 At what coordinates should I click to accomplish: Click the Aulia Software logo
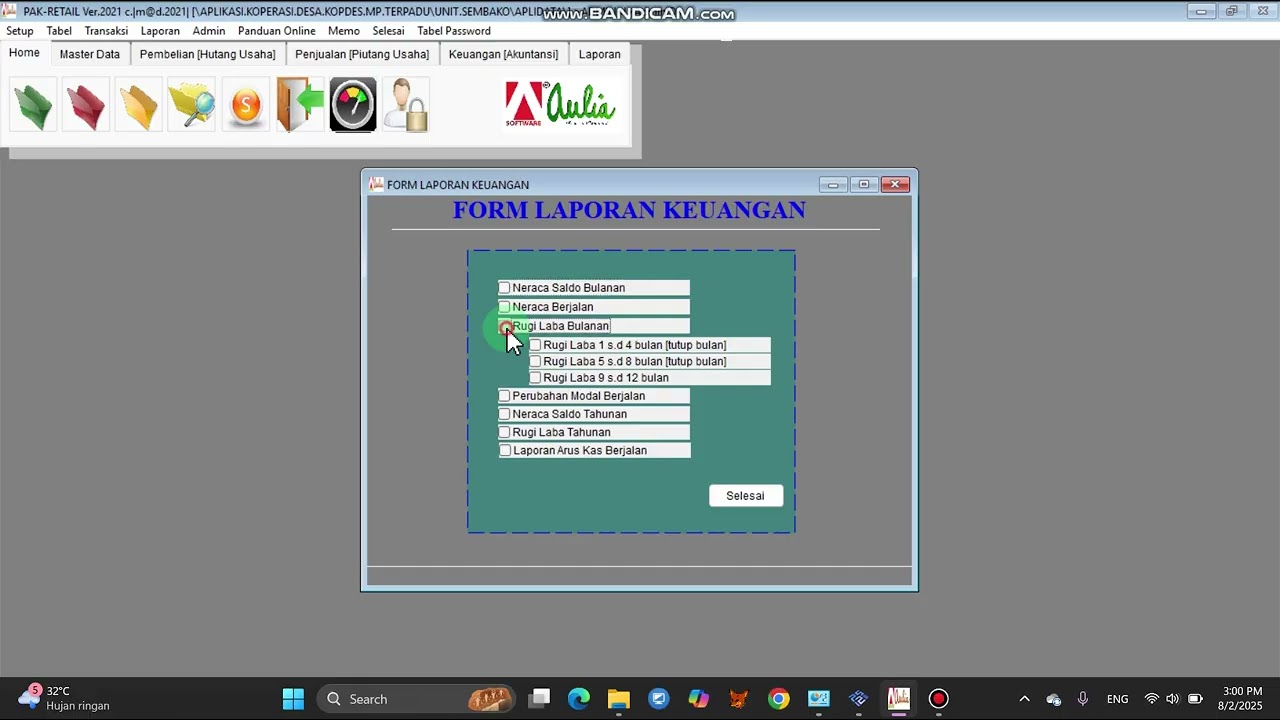click(561, 104)
